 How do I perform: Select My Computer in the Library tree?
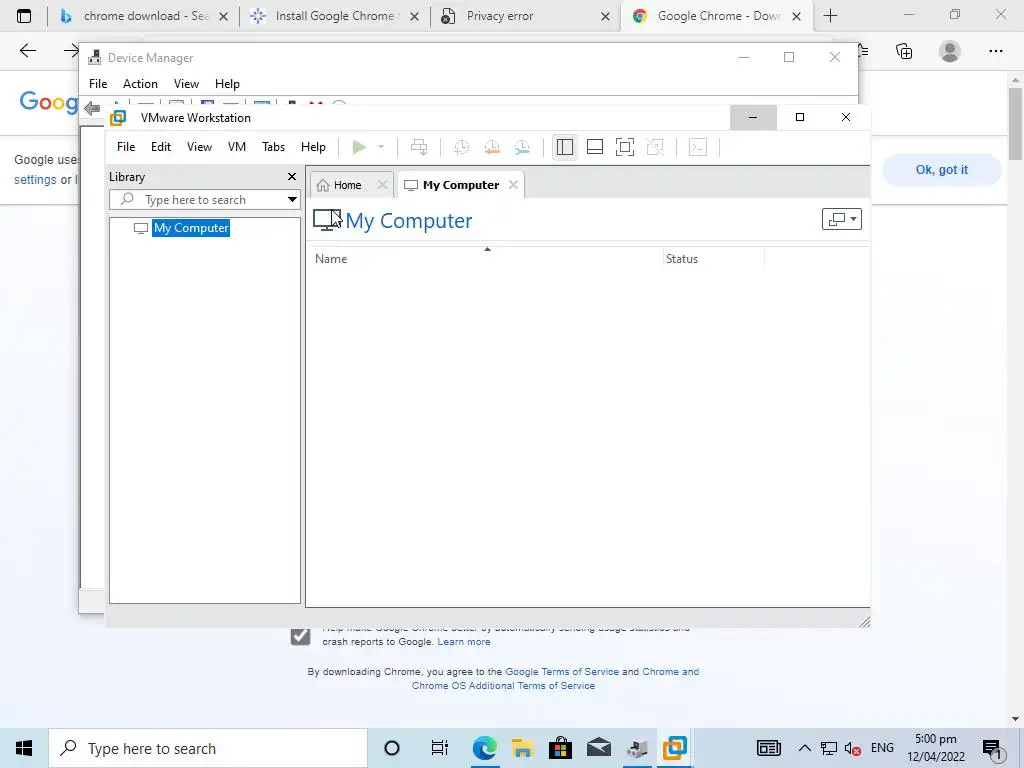[x=191, y=228]
